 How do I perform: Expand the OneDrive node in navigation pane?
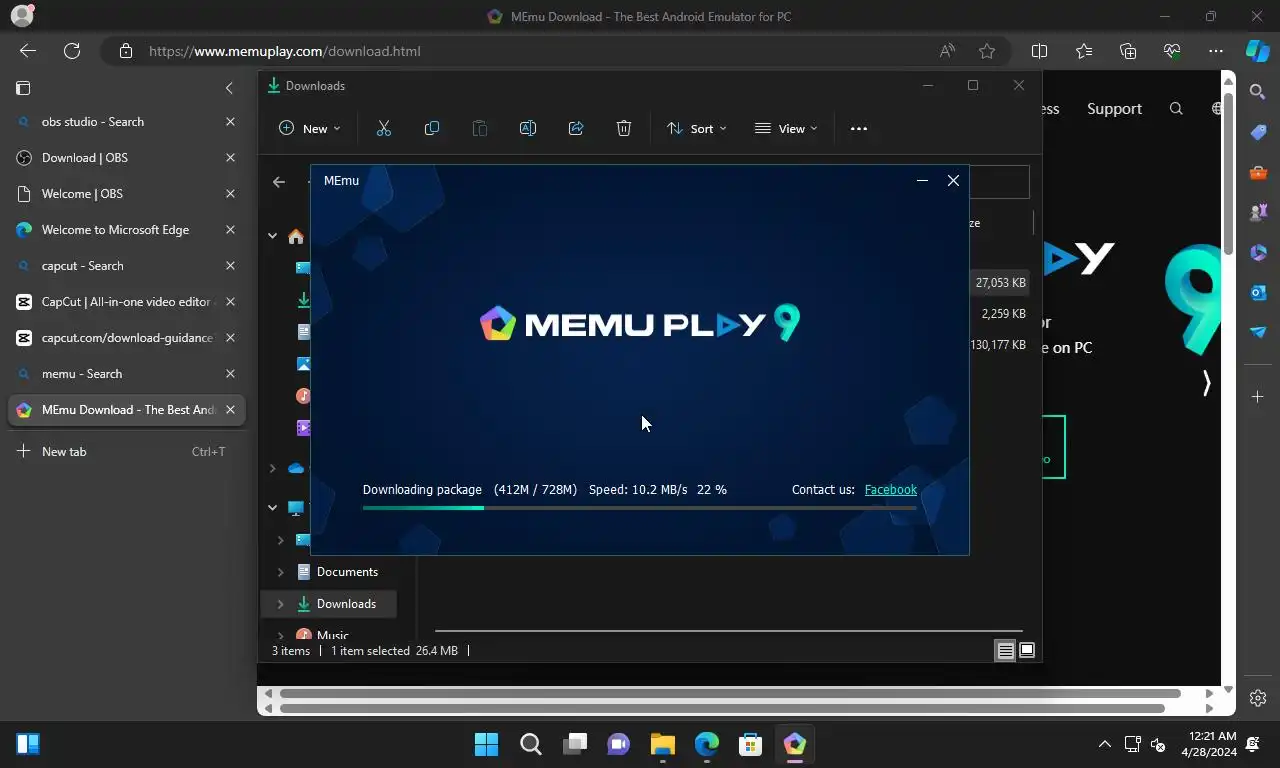pyautogui.click(x=272, y=468)
